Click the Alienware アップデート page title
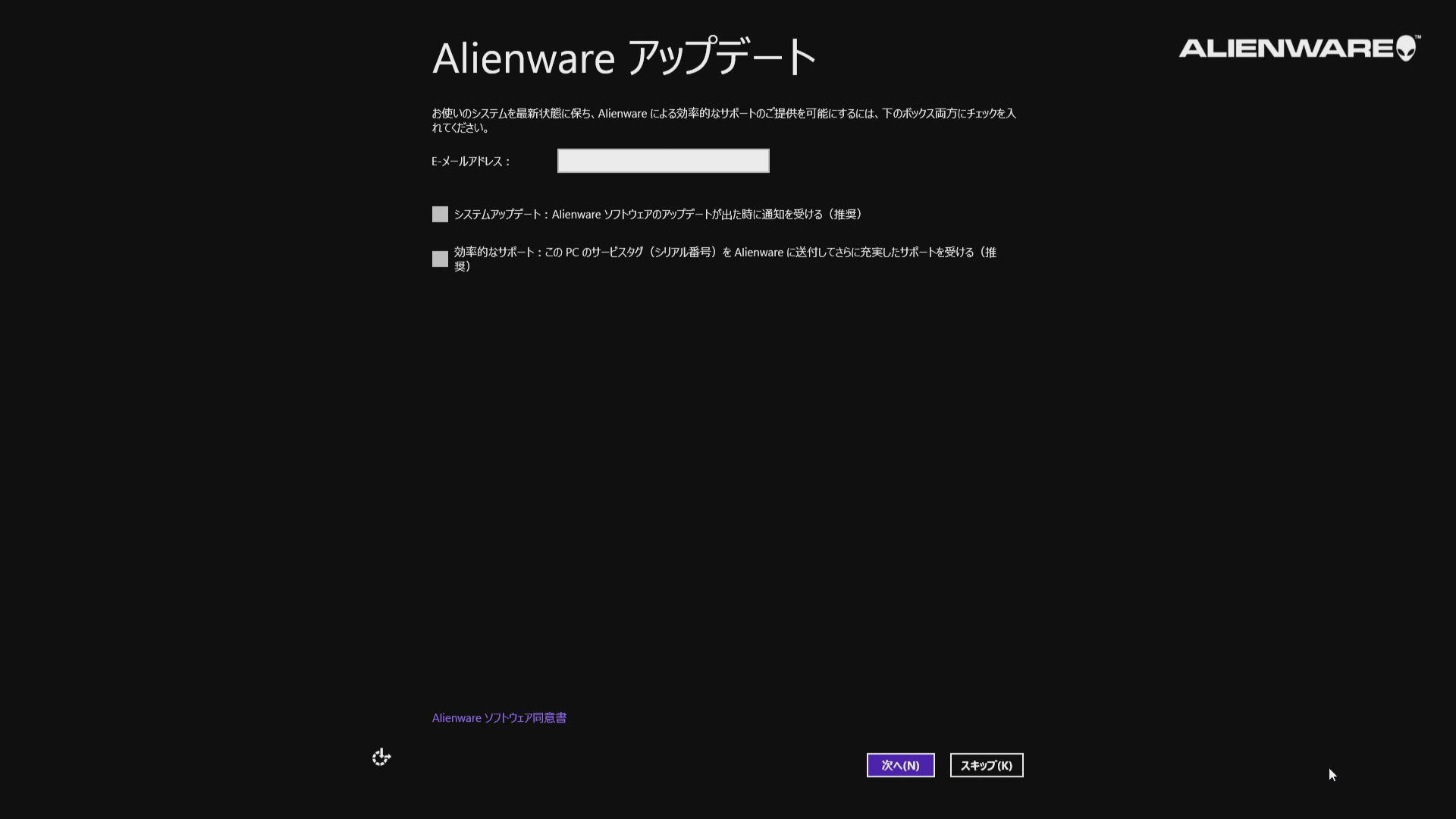The width and height of the screenshot is (1456, 819). coord(623,58)
